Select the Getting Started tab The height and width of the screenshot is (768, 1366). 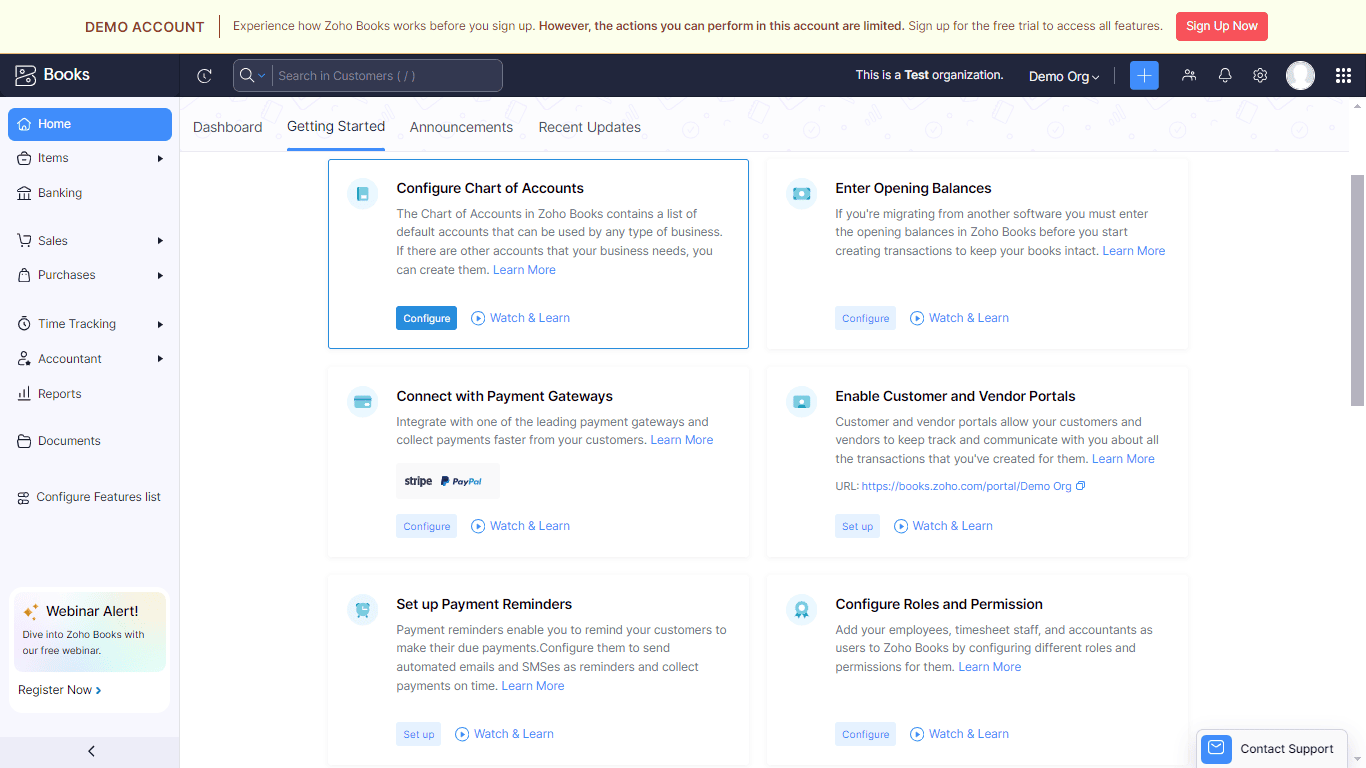click(336, 126)
